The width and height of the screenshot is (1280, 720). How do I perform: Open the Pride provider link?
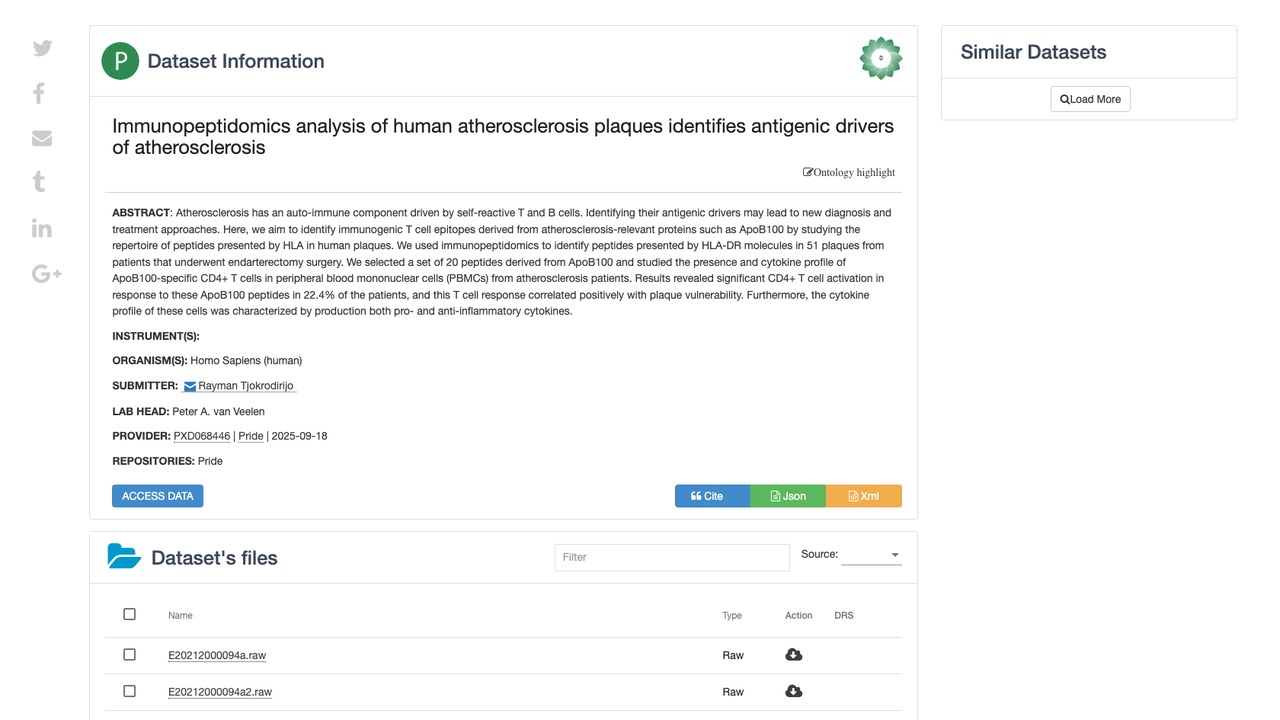tap(251, 436)
